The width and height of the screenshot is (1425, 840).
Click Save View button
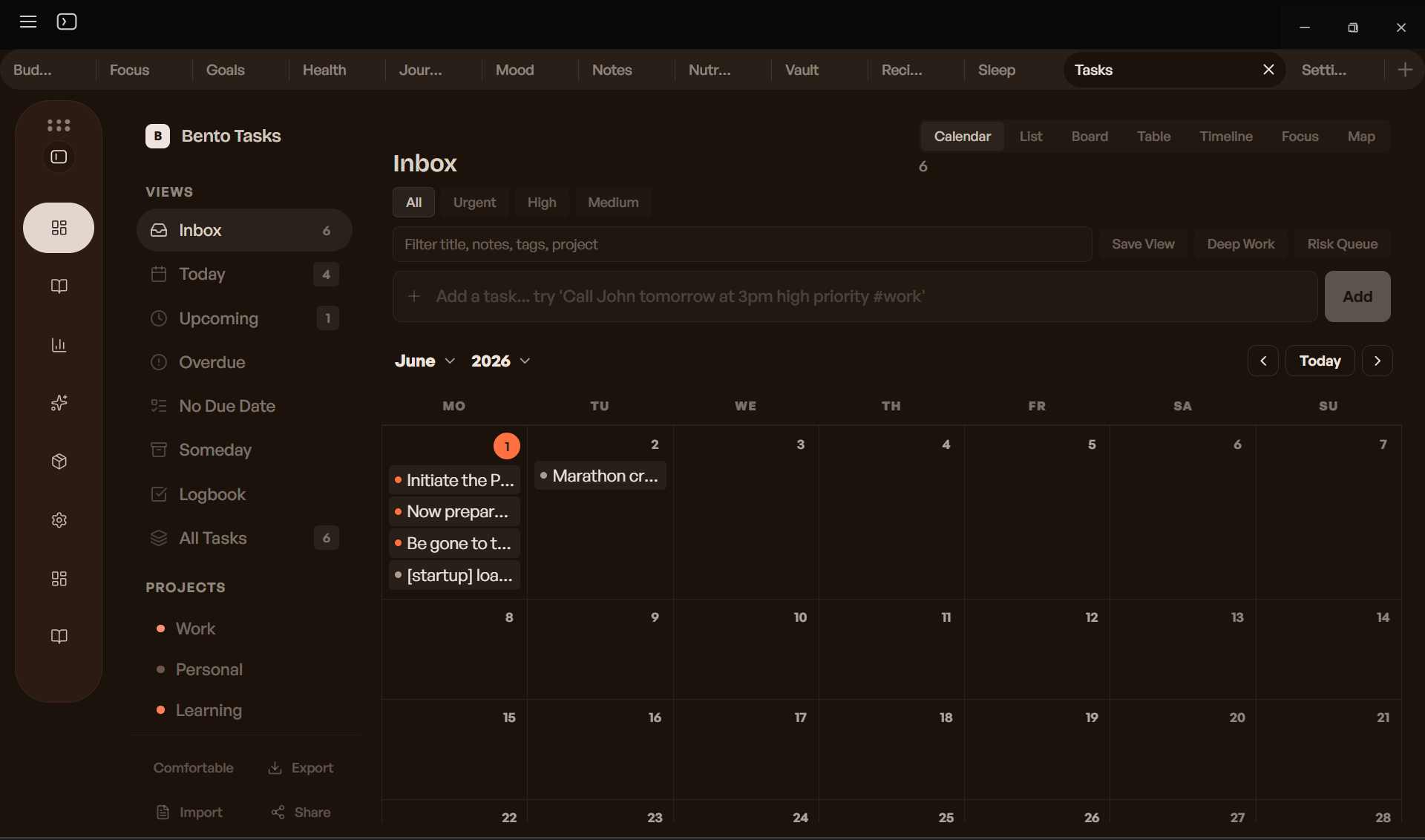[1143, 244]
